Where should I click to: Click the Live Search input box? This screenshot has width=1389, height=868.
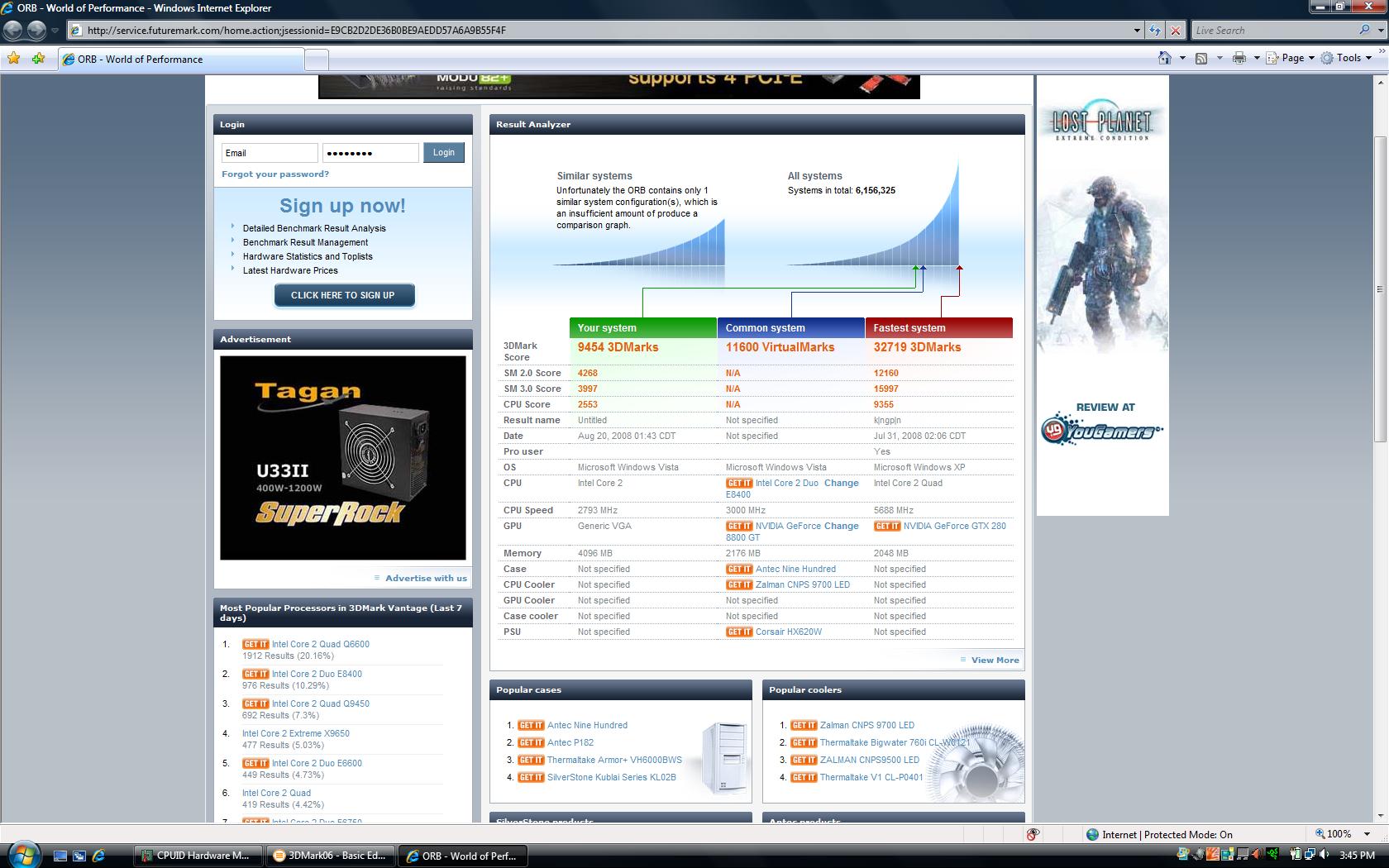click(1274, 30)
